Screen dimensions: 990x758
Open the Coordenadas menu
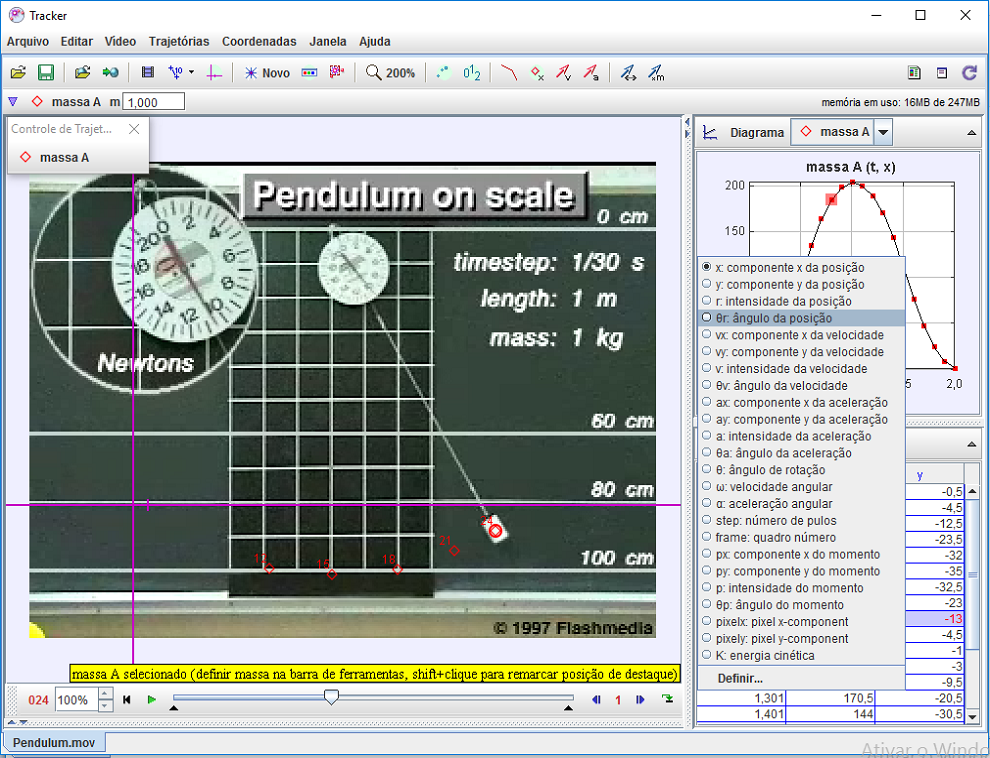(259, 42)
